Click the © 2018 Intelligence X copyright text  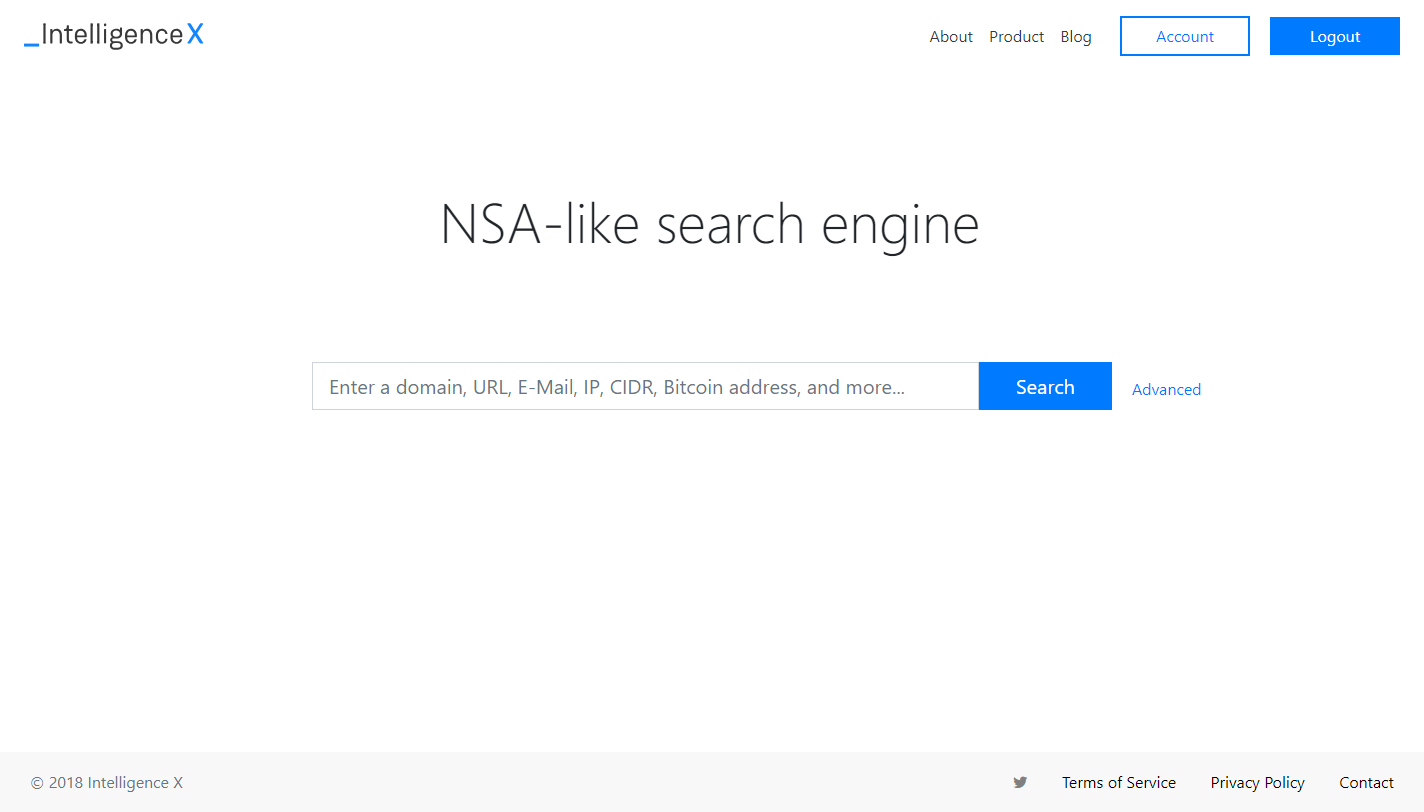(107, 783)
